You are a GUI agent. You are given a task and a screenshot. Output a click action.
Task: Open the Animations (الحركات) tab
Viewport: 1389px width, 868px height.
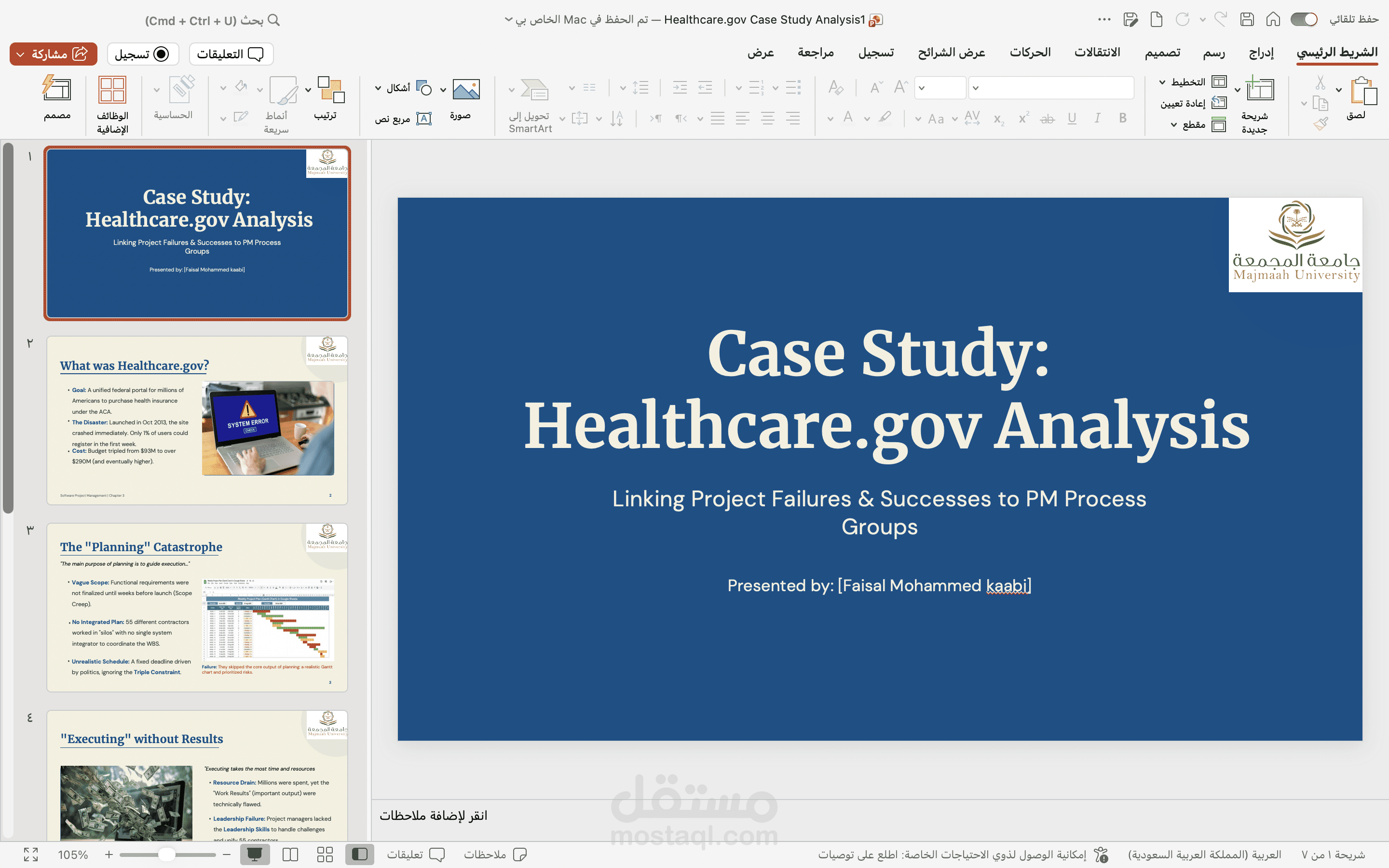click(x=1030, y=52)
